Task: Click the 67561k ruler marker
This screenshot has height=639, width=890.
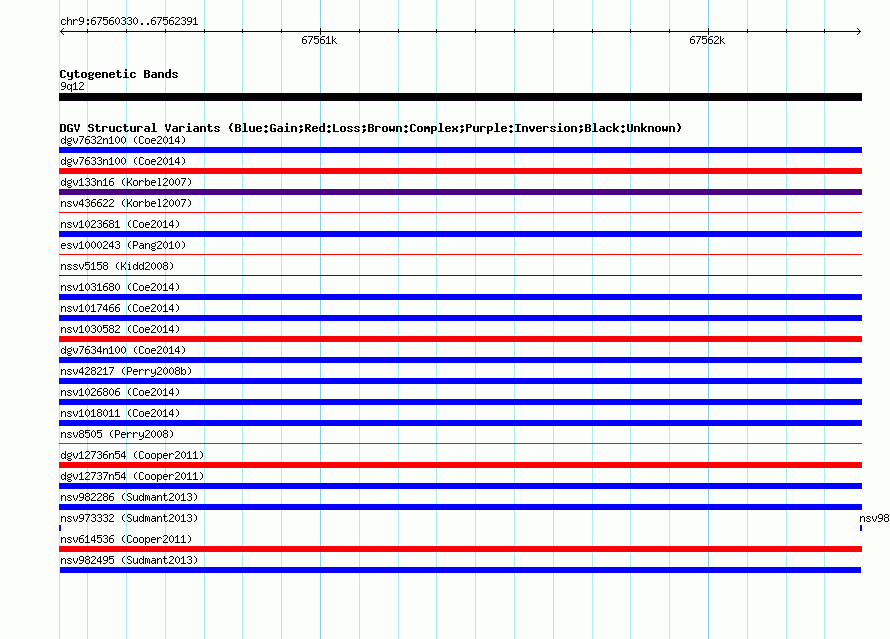Action: [319, 40]
